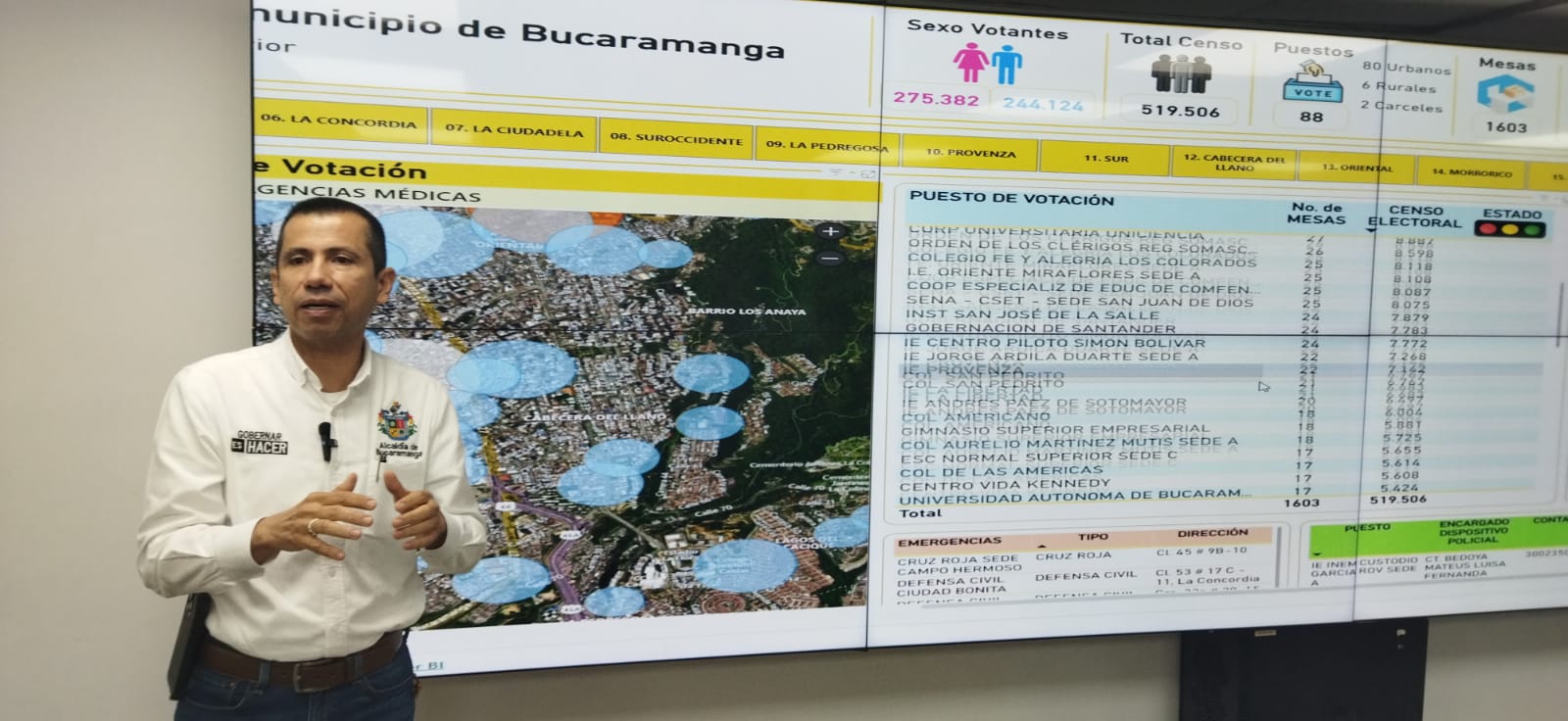Select the 06. La Concordia tab
The image size is (1568, 721).
338,121
